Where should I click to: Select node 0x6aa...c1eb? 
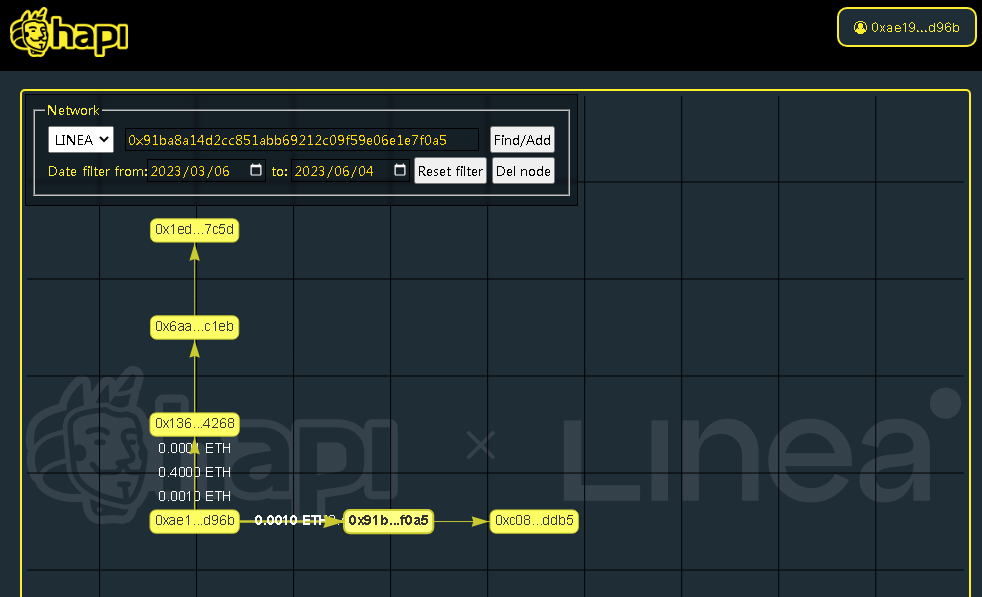[194, 327]
